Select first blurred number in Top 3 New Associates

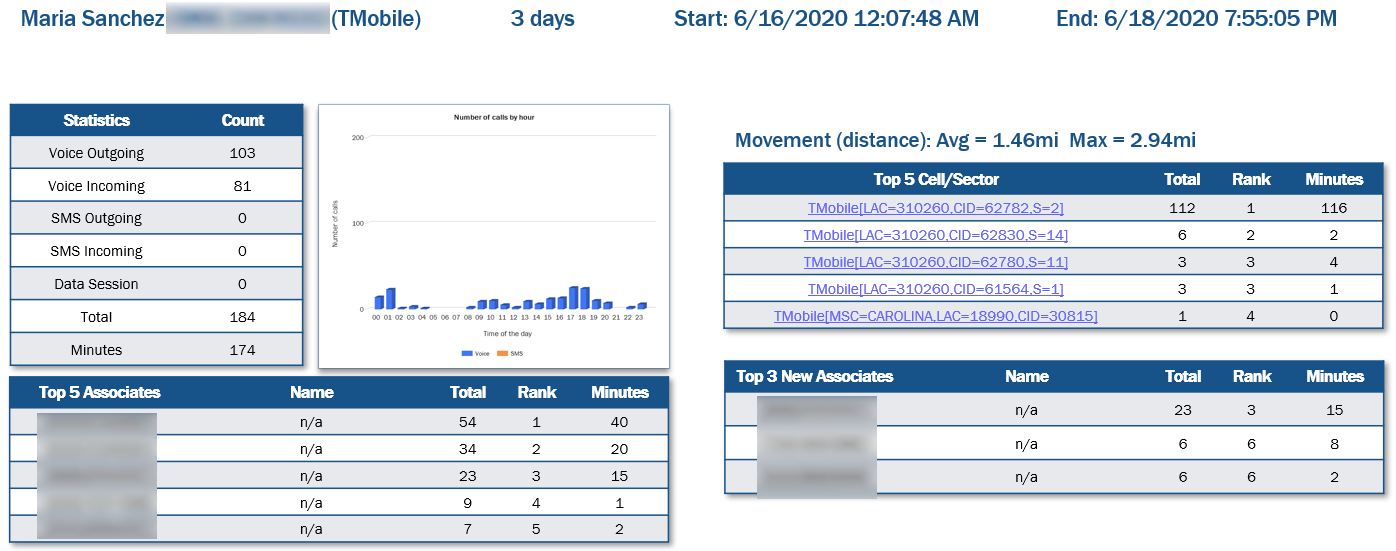point(816,410)
